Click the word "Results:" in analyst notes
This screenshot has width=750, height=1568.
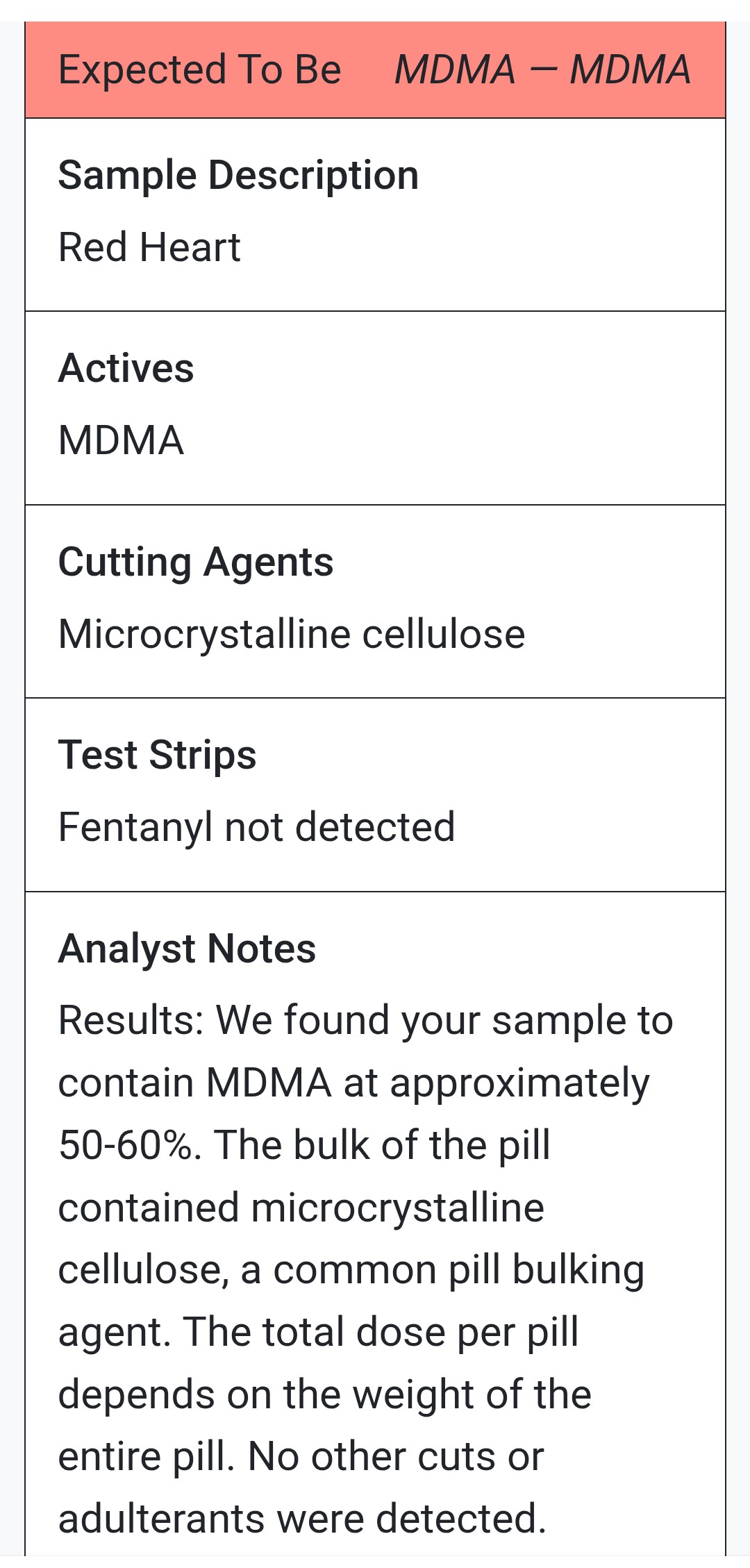(131, 1021)
